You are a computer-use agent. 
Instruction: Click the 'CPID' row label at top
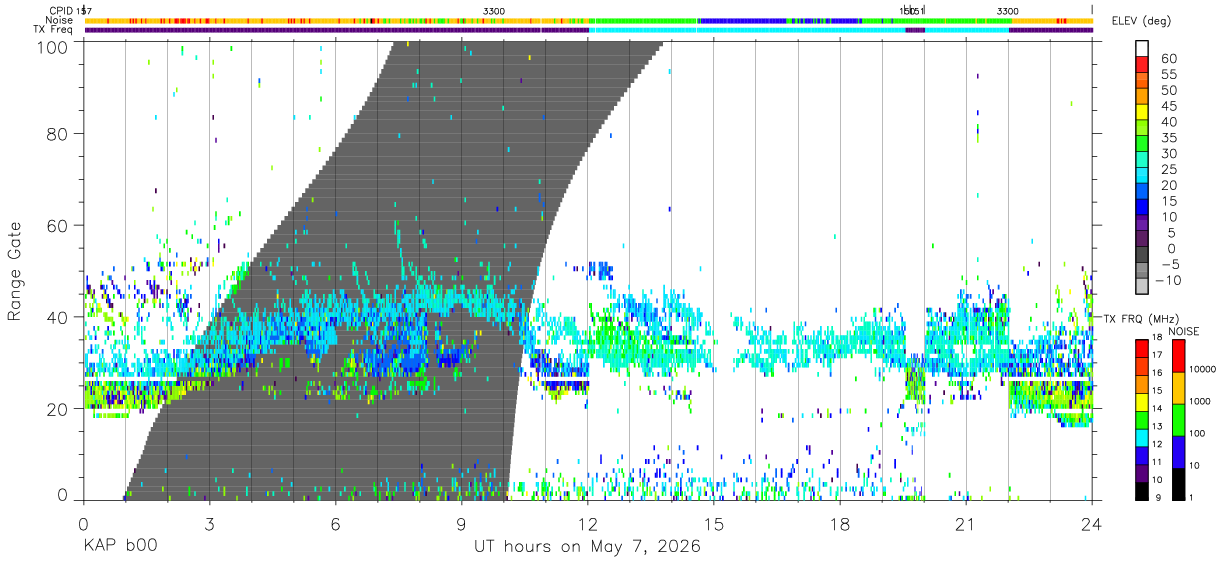(60, 10)
